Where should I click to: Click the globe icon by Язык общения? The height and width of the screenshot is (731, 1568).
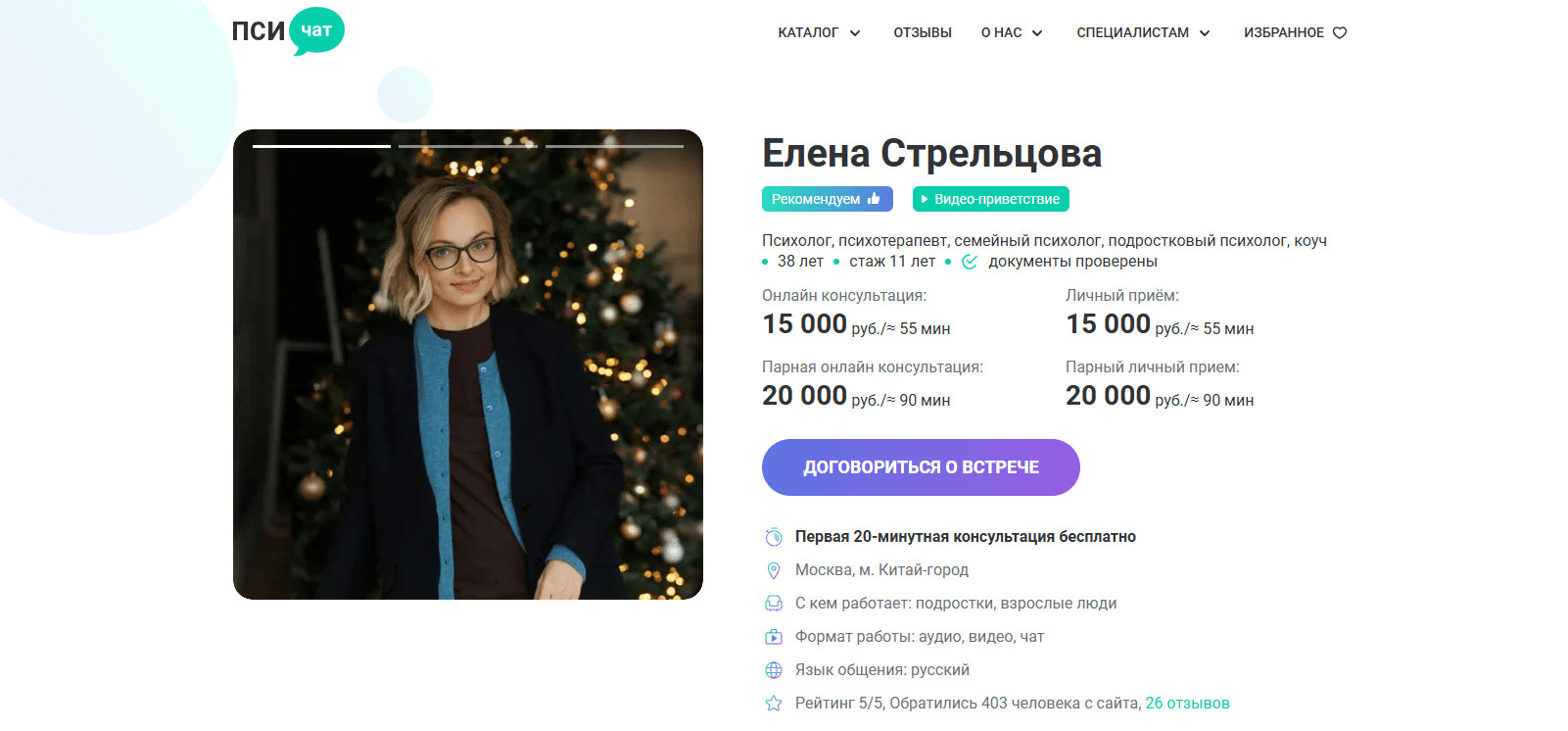pyautogui.click(x=774, y=670)
